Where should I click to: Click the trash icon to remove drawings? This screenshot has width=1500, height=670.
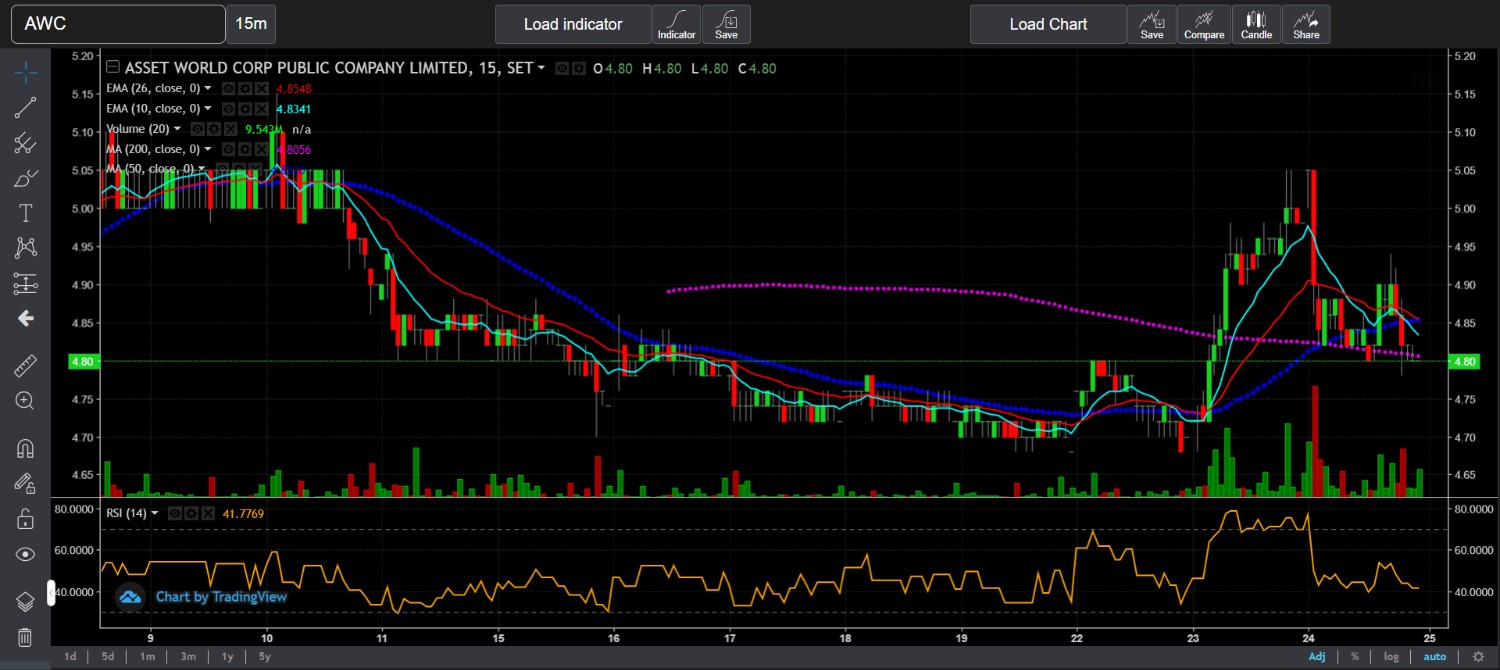tap(26, 637)
